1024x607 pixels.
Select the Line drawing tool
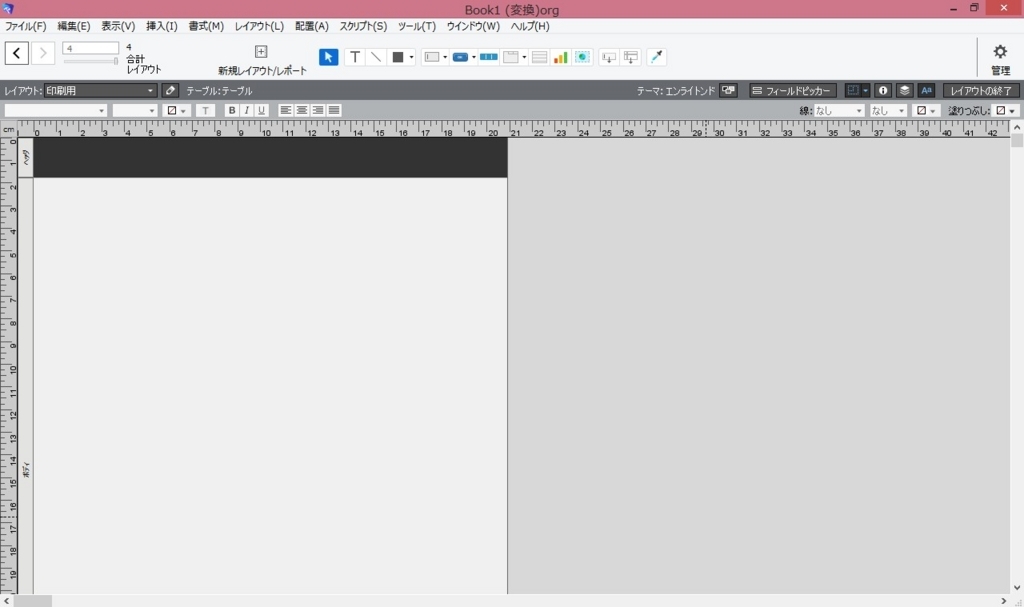tap(376, 57)
